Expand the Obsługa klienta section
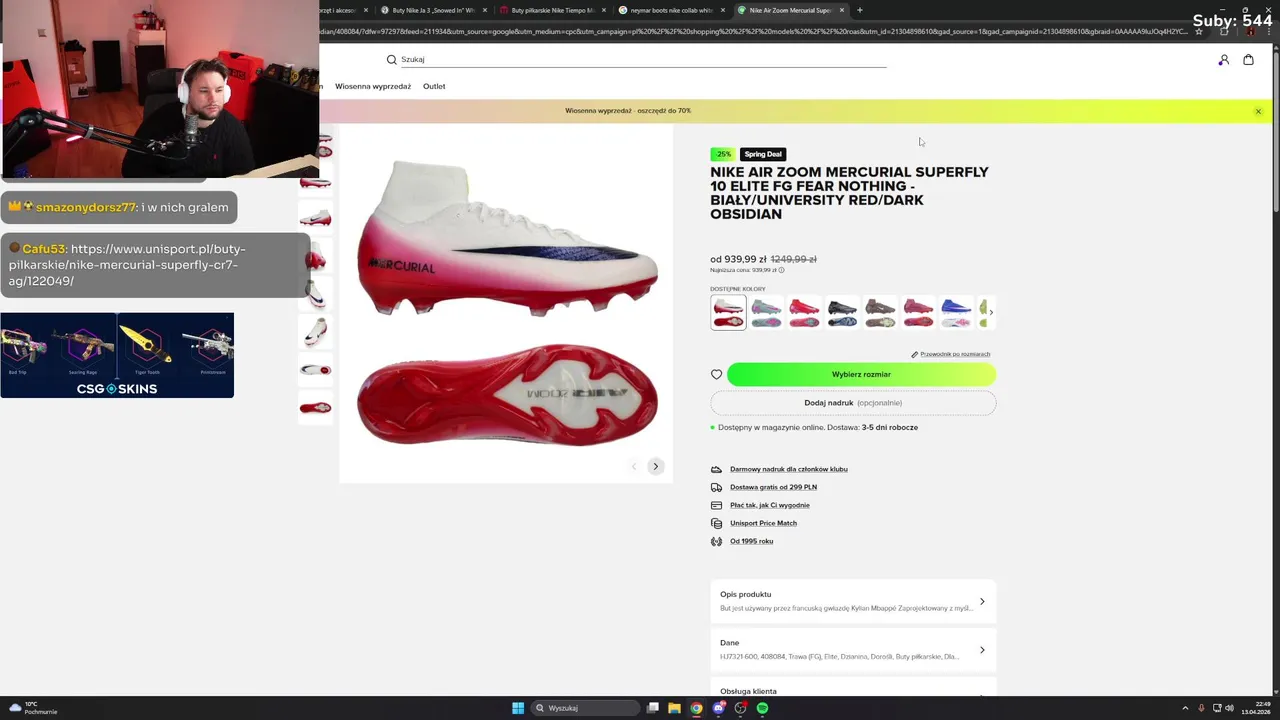1280x720 pixels. [853, 690]
